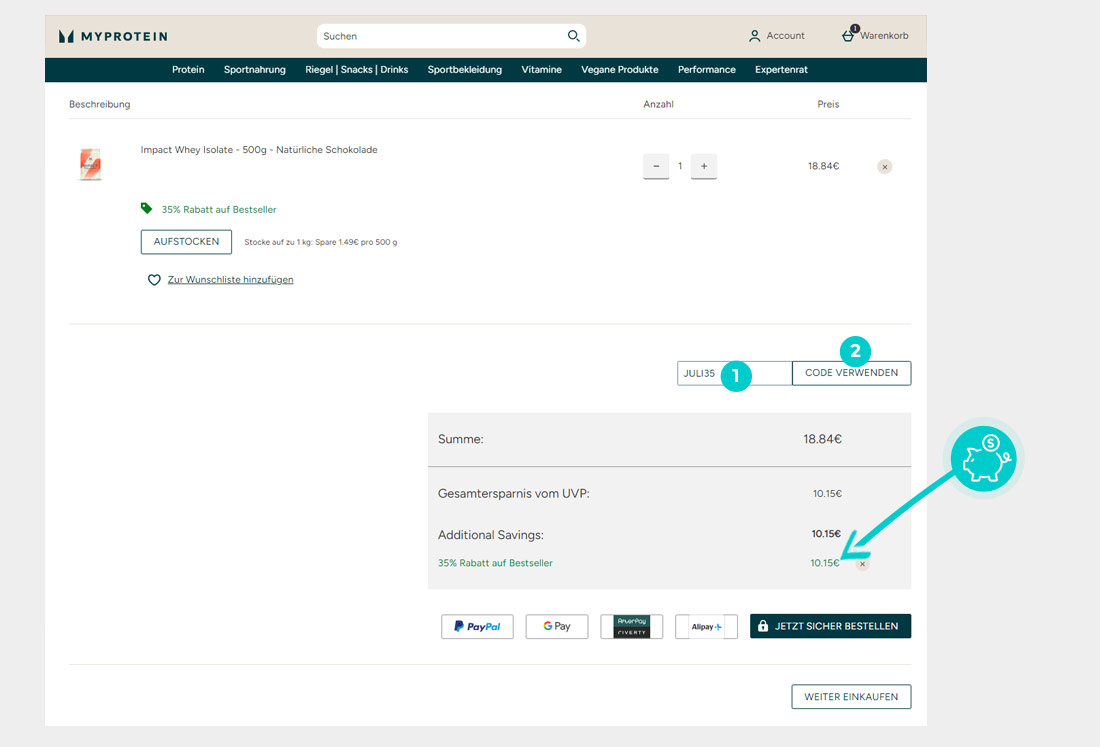The height and width of the screenshot is (747, 1100).
Task: Click the Anzahl column header
Action: point(658,105)
